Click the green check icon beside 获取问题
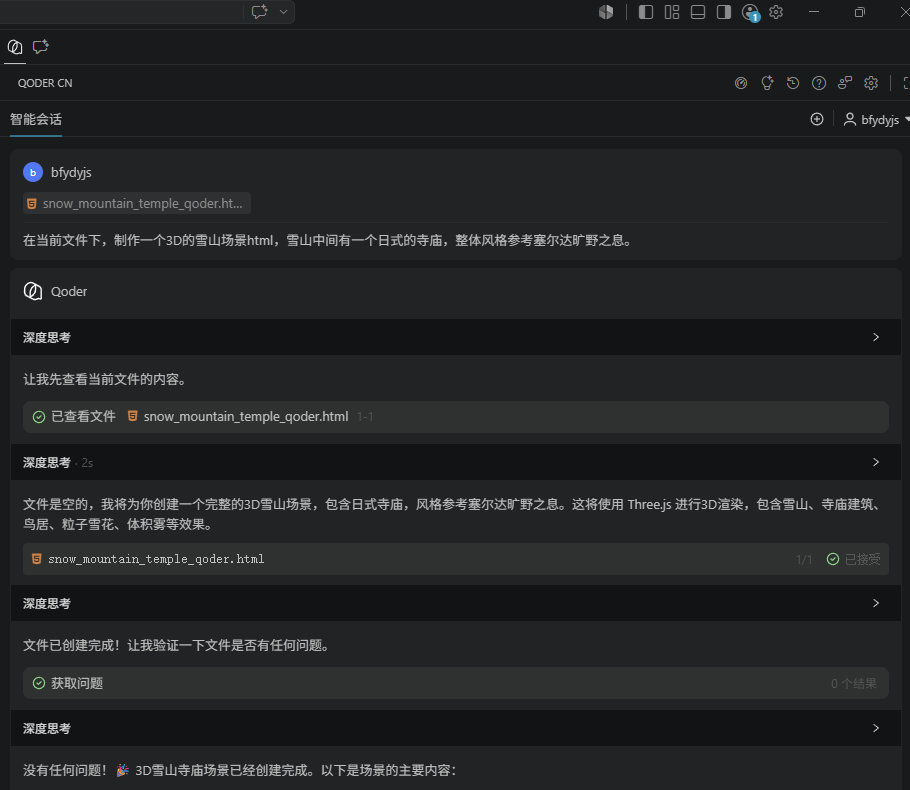The height and width of the screenshot is (790, 910). click(39, 683)
